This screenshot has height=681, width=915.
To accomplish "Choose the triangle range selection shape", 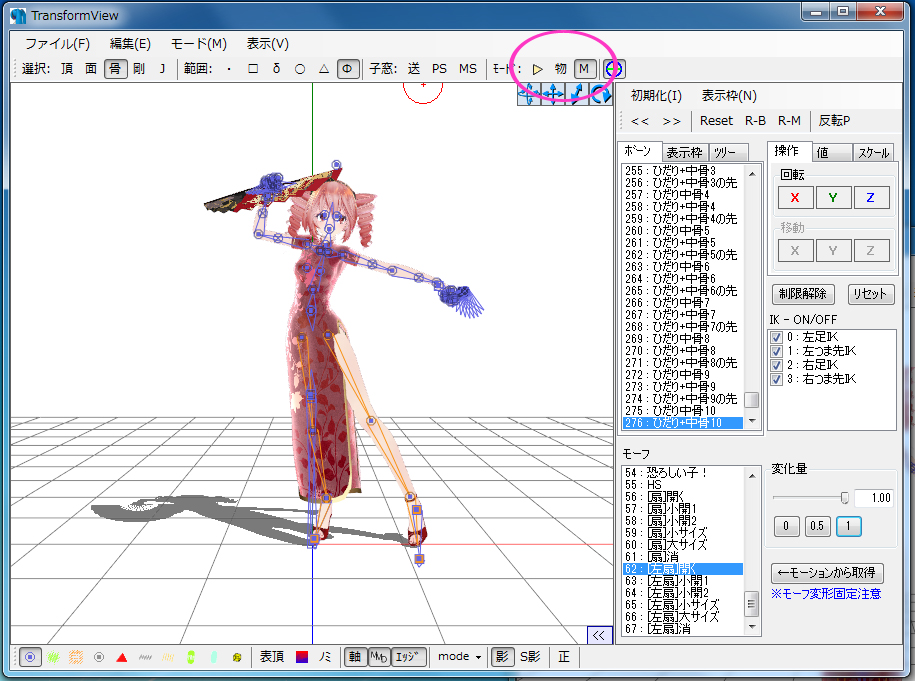I will pos(324,69).
